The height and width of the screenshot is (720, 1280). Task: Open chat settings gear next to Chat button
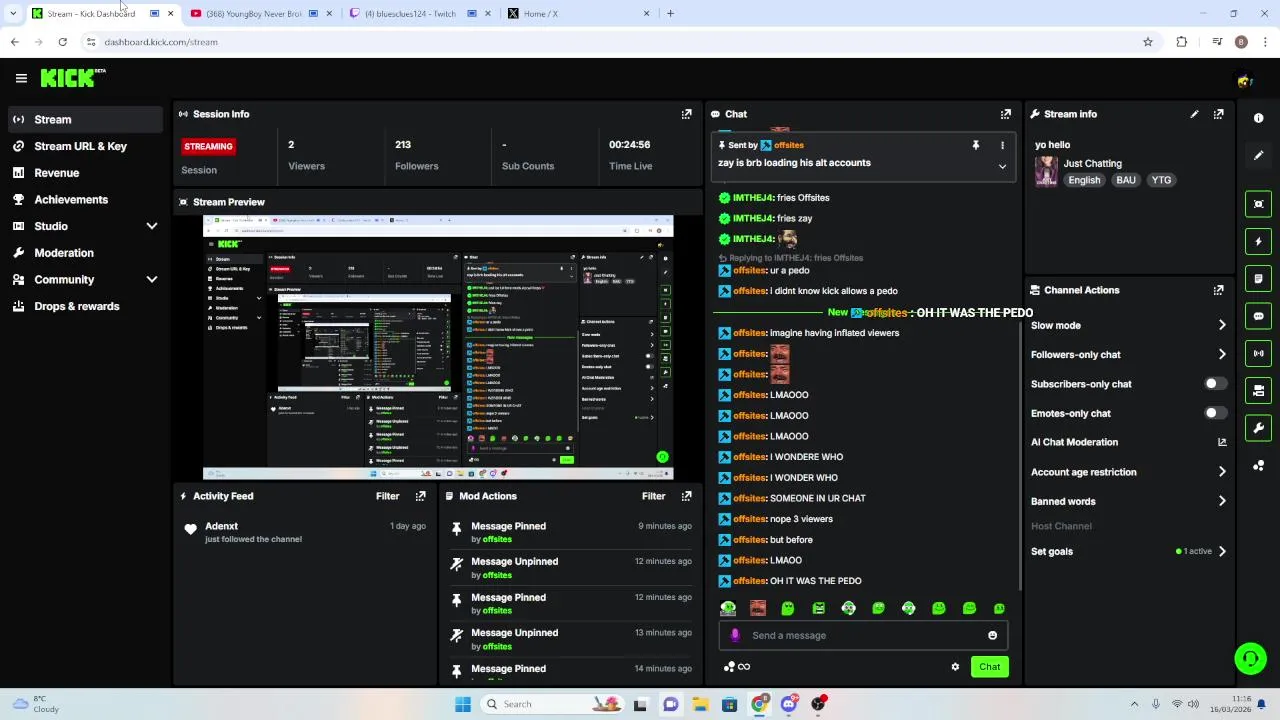(955, 667)
